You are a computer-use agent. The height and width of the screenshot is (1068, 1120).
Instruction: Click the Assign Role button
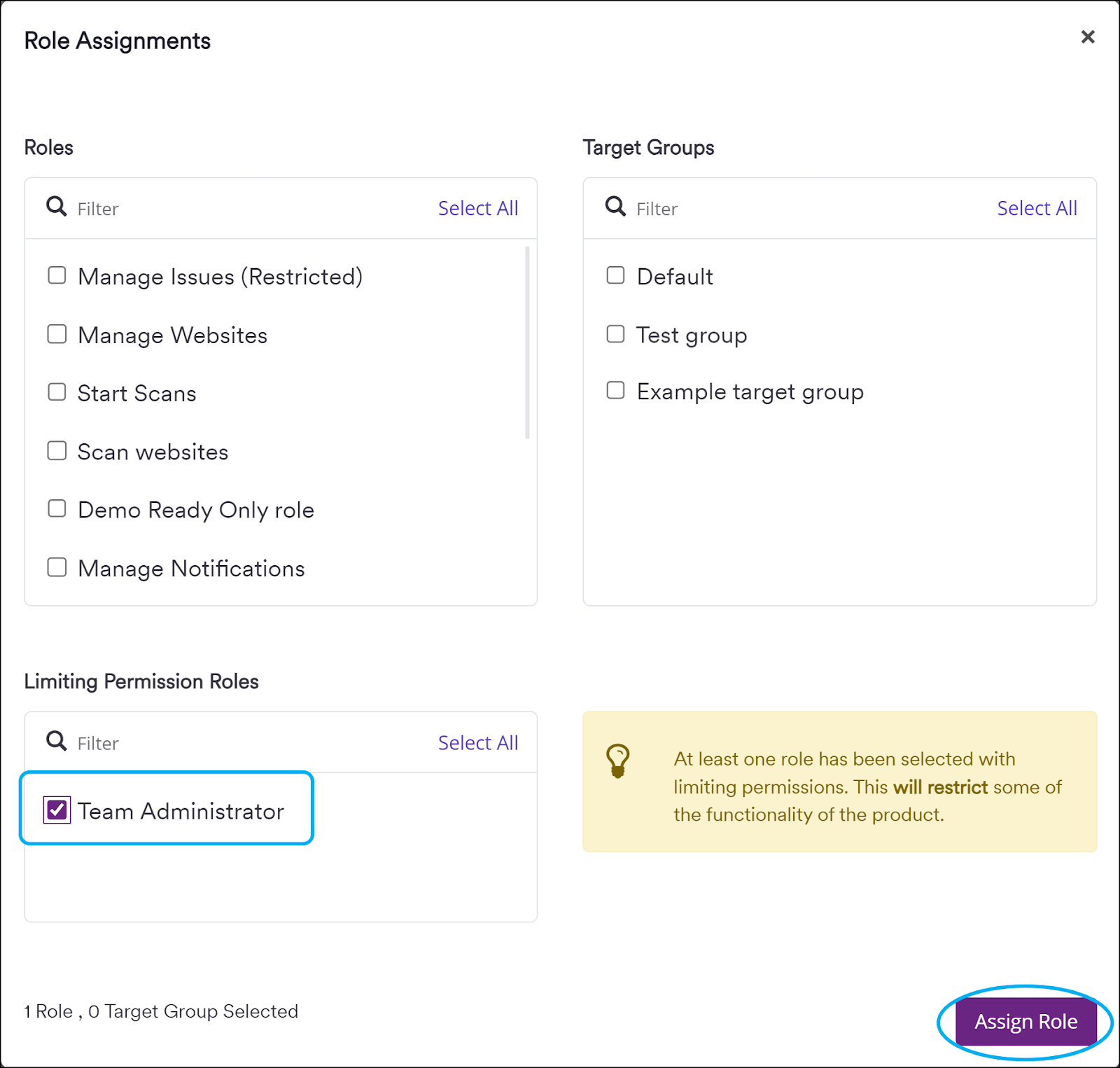tap(1026, 1021)
